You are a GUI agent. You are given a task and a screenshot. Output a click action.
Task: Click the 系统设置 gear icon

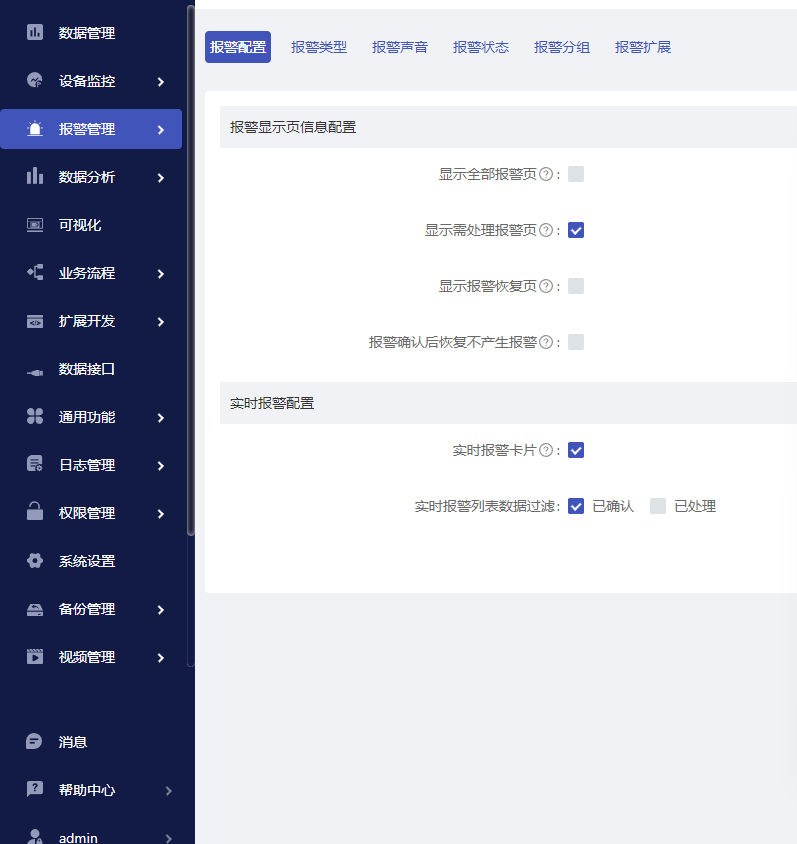pos(35,560)
